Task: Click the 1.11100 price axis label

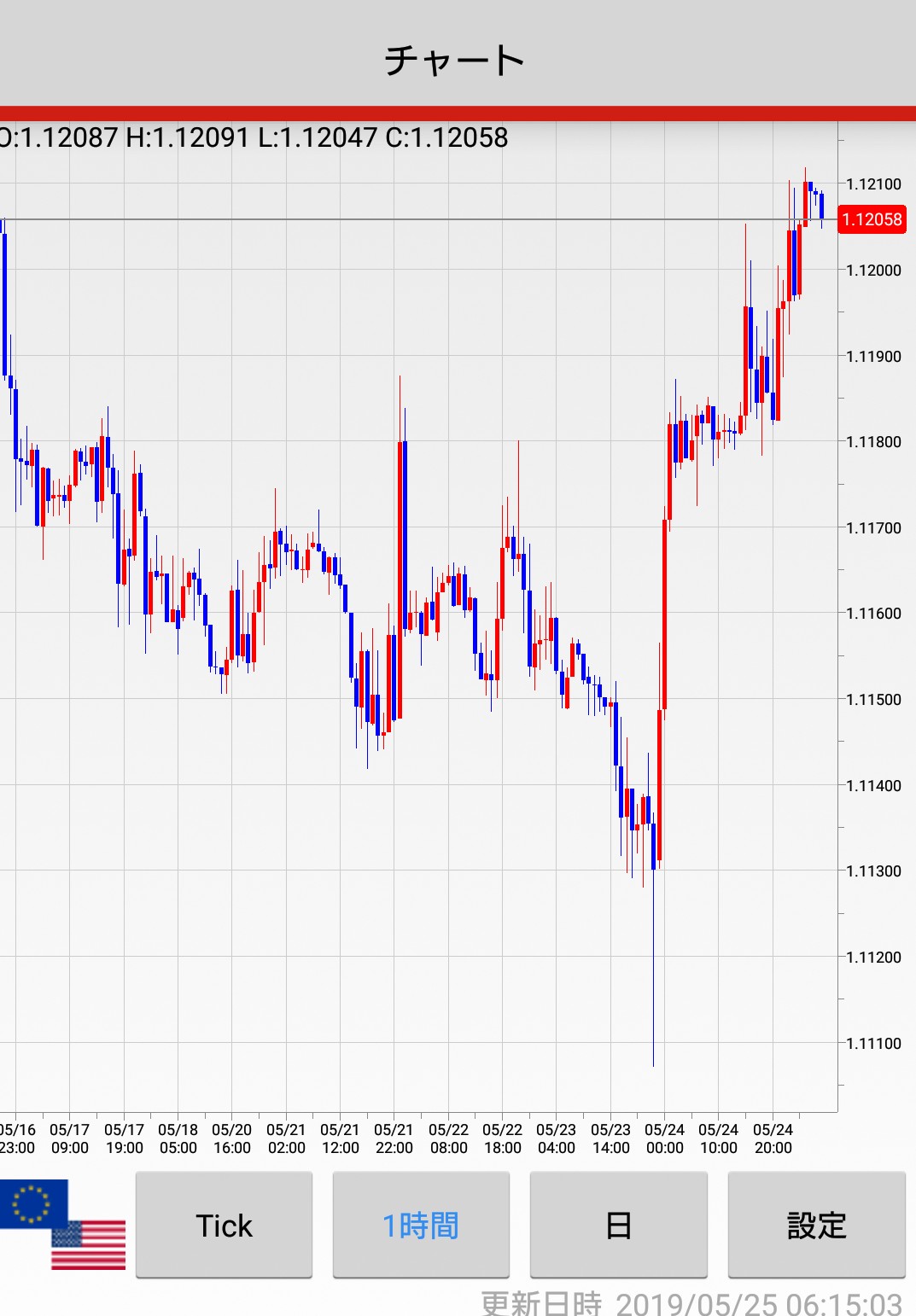Action: click(x=873, y=1043)
